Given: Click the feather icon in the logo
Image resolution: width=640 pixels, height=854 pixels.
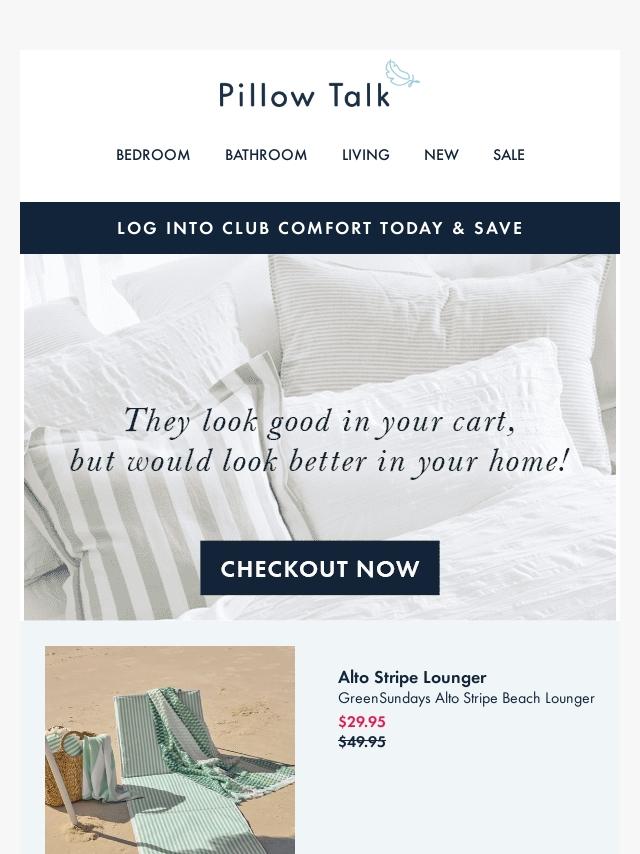Looking at the screenshot, I should point(402,74).
